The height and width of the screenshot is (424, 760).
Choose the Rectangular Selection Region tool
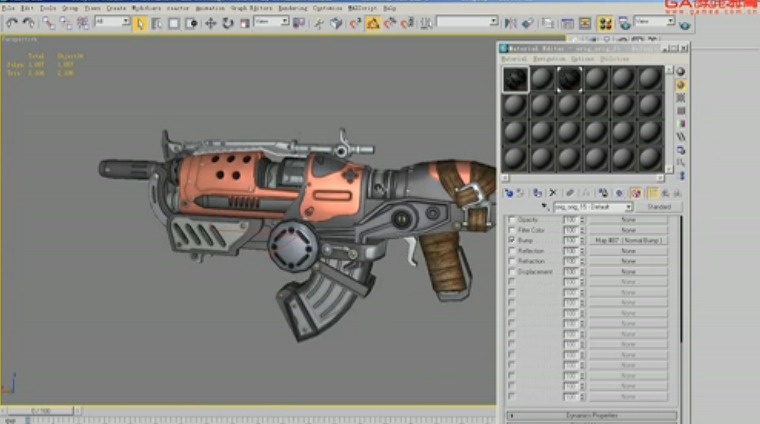pyautogui.click(x=174, y=23)
